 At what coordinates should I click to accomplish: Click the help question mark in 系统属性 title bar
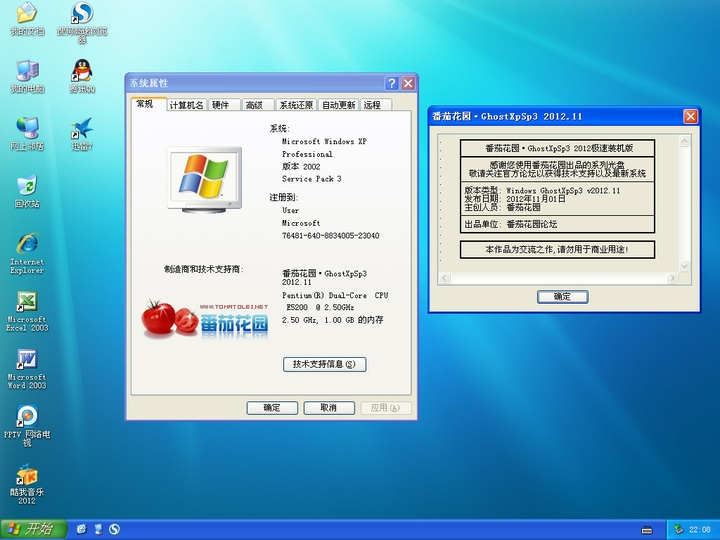(x=392, y=83)
